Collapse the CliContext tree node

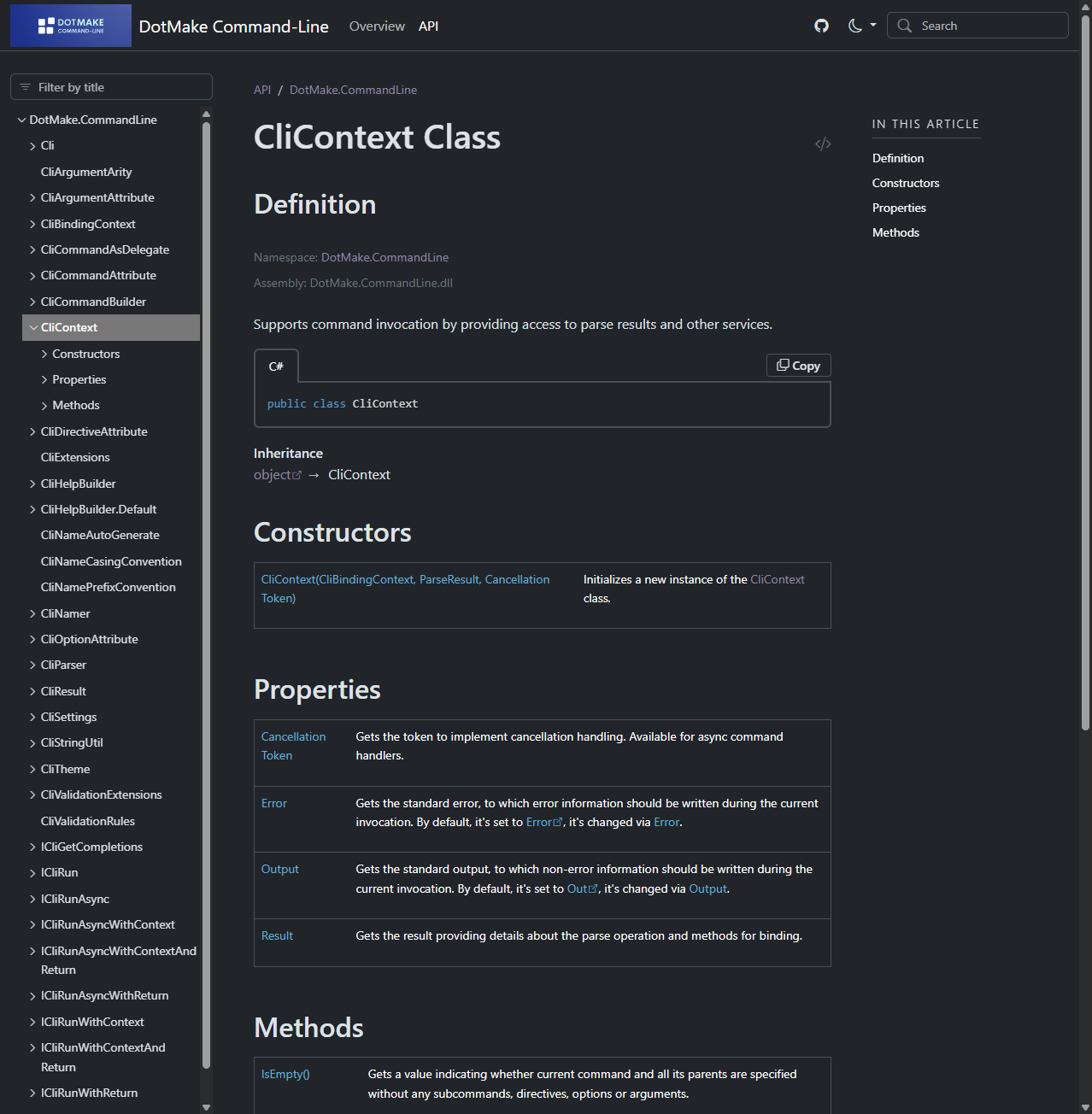tap(33, 327)
